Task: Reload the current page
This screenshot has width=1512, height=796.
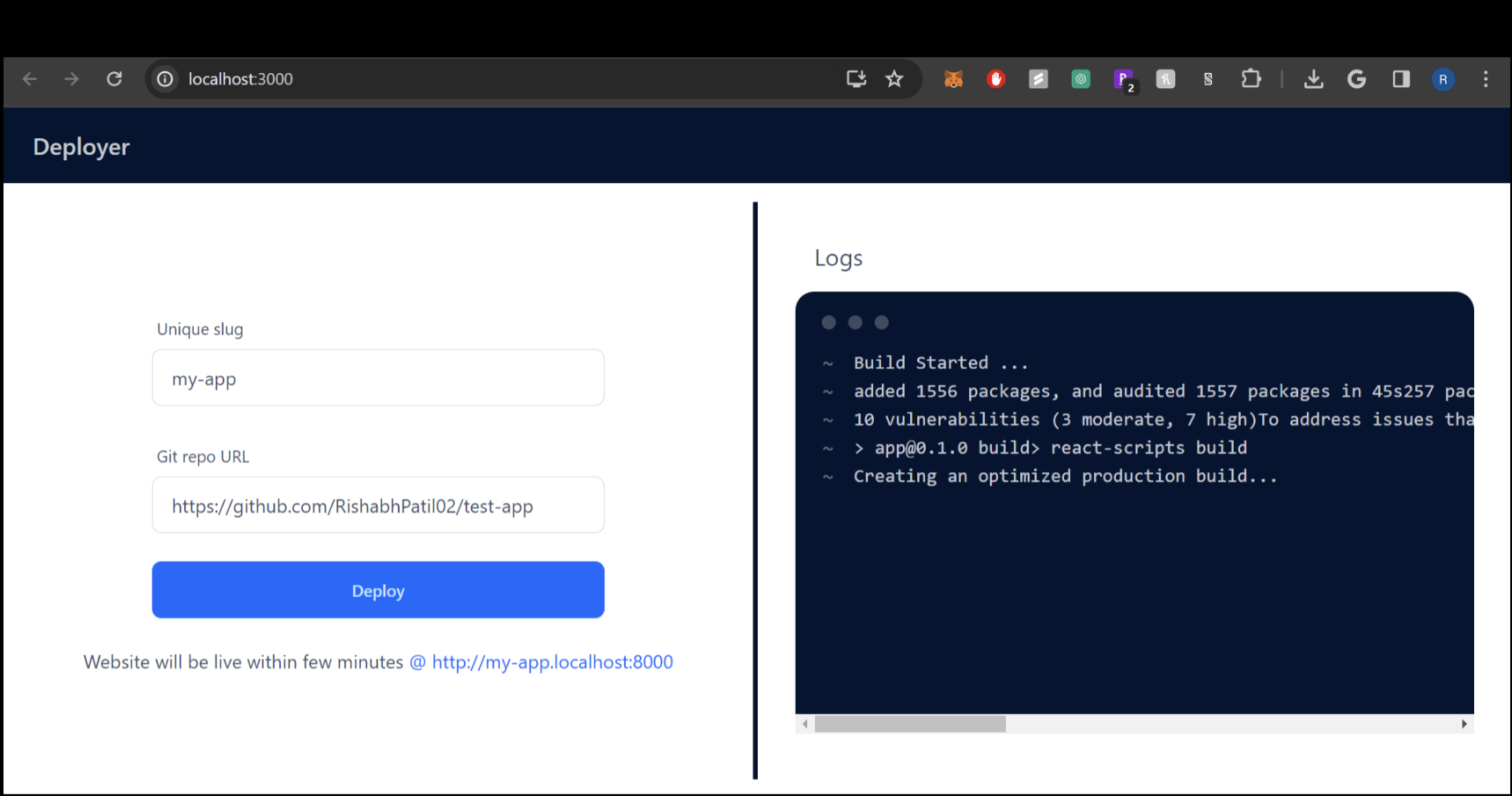Action: [114, 79]
